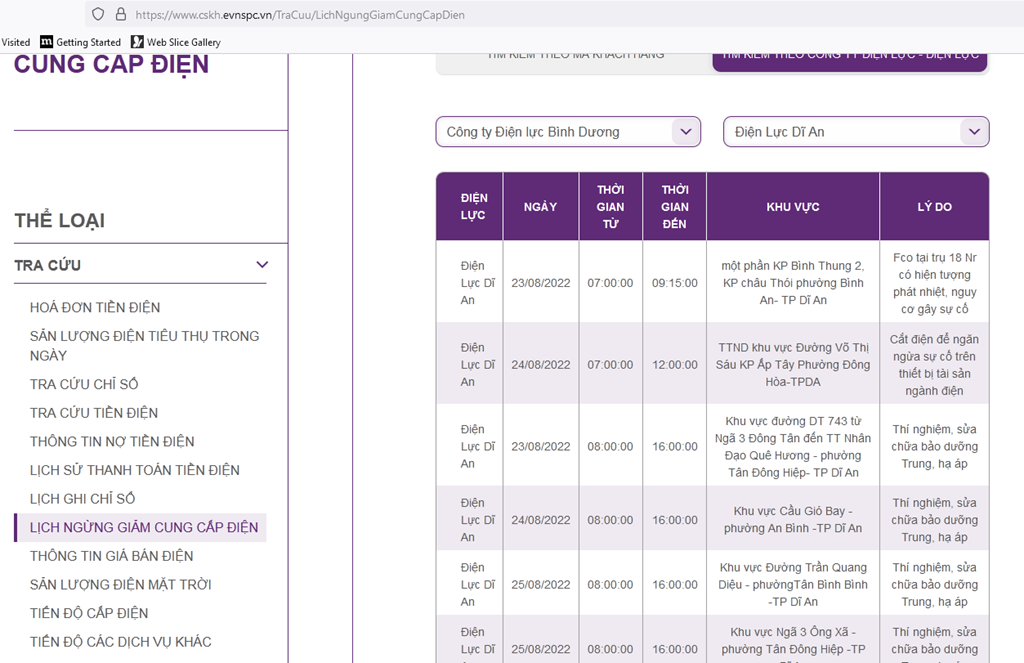Open THÔNG TIN GIÁ BÁN ĐIỆN link

tap(111, 556)
